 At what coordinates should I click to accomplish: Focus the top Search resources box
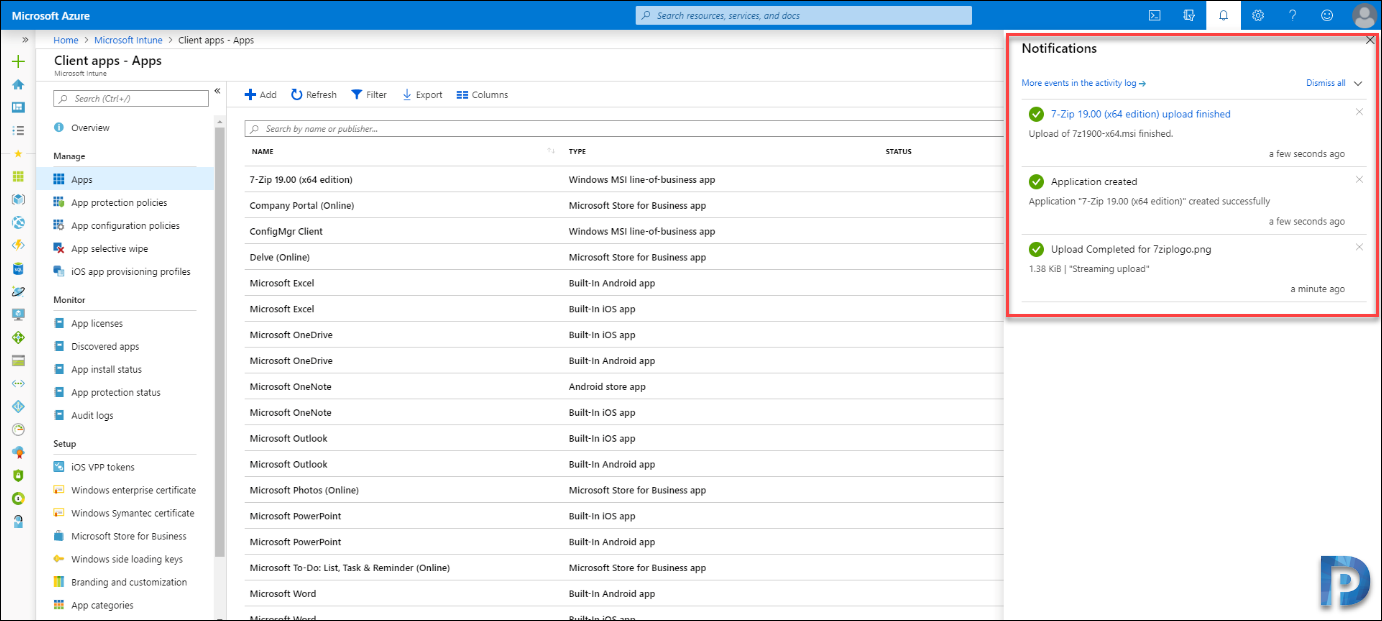point(803,15)
